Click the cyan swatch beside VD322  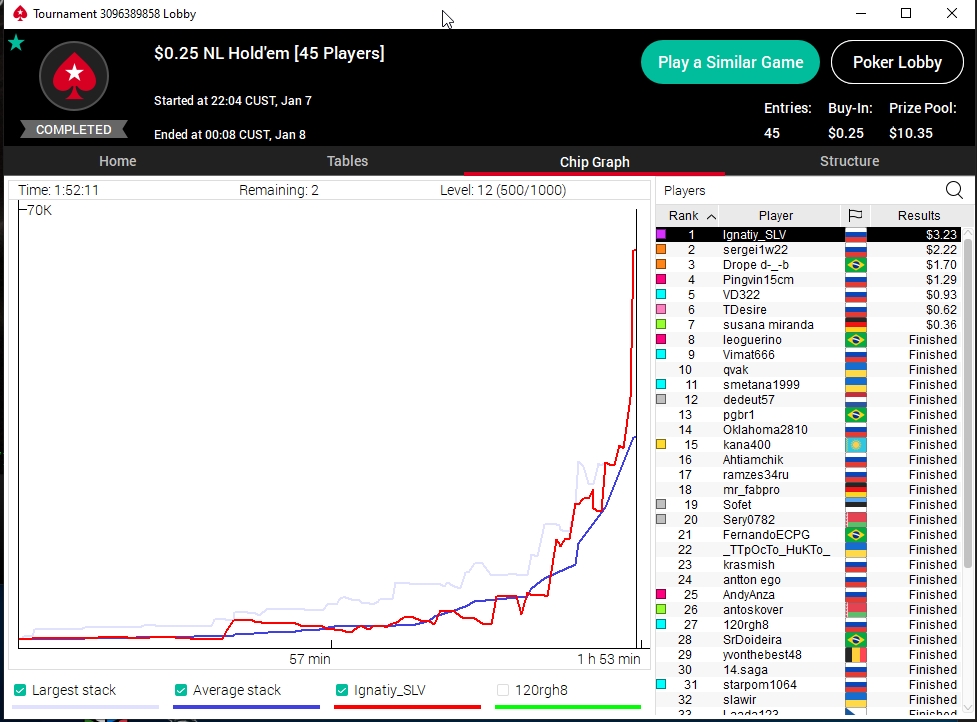661,294
